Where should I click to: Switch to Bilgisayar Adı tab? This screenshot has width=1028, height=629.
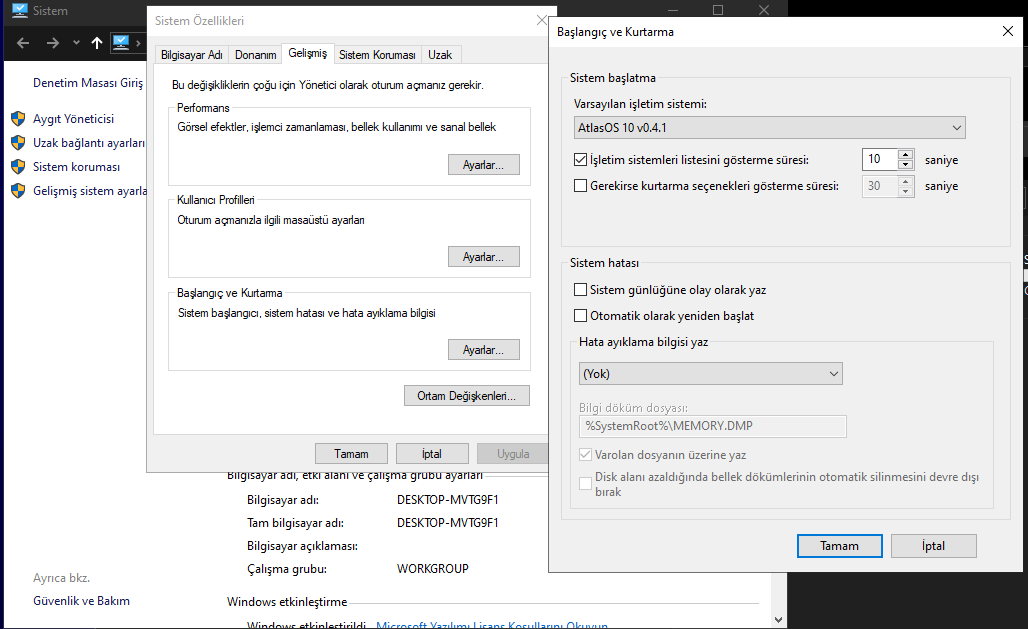click(191, 55)
